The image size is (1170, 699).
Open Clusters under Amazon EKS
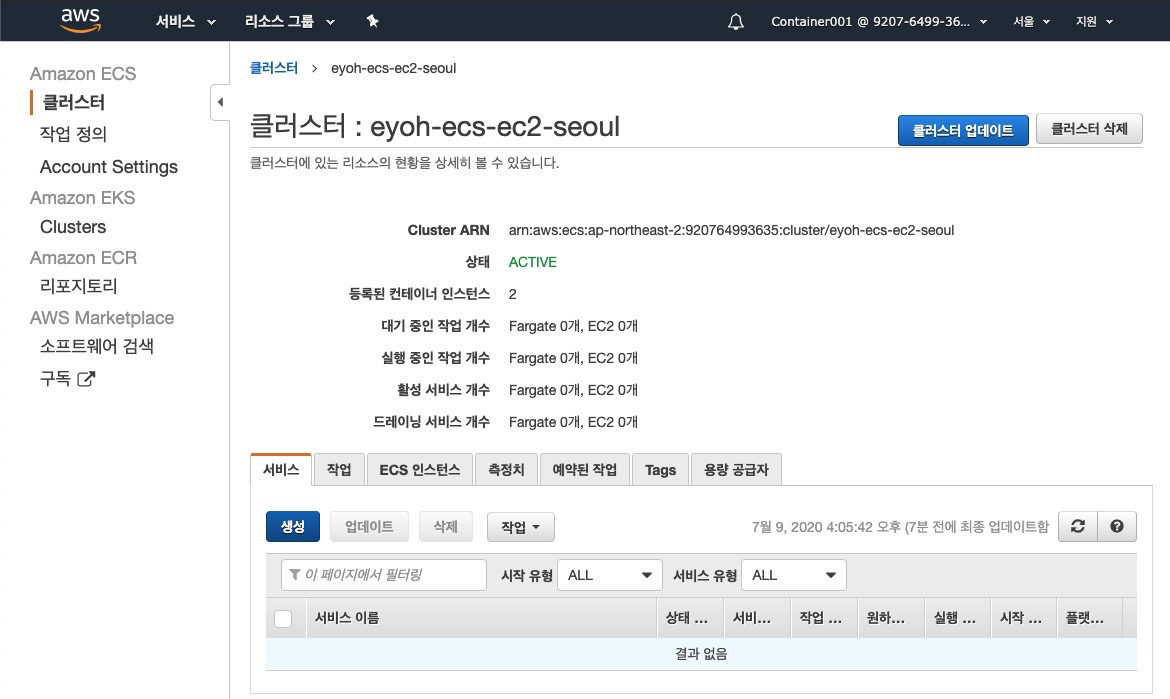click(73, 227)
